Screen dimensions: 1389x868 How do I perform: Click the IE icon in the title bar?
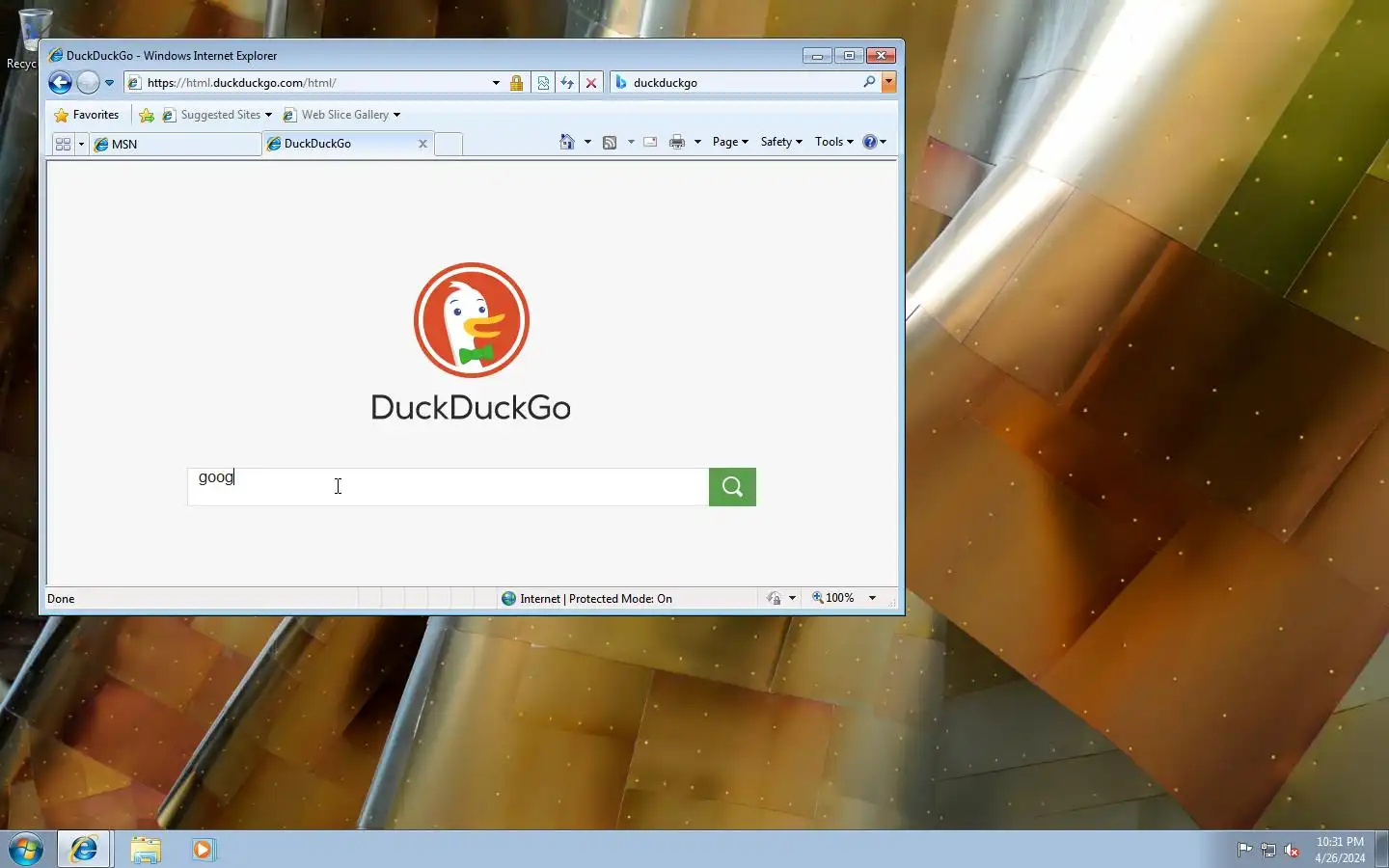(56, 56)
